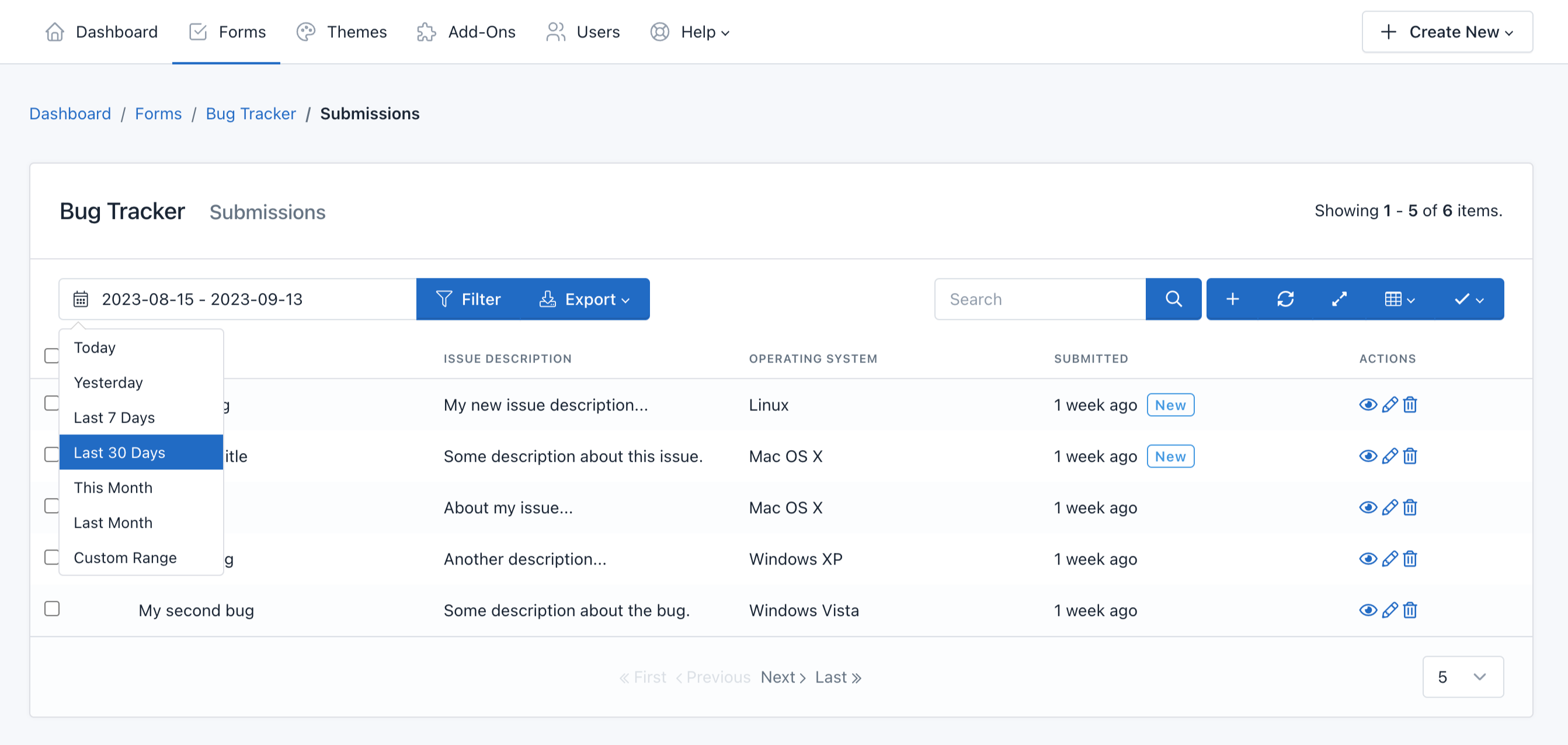Toggle fullscreen table view
This screenshot has width=1568, height=745.
click(1338, 299)
